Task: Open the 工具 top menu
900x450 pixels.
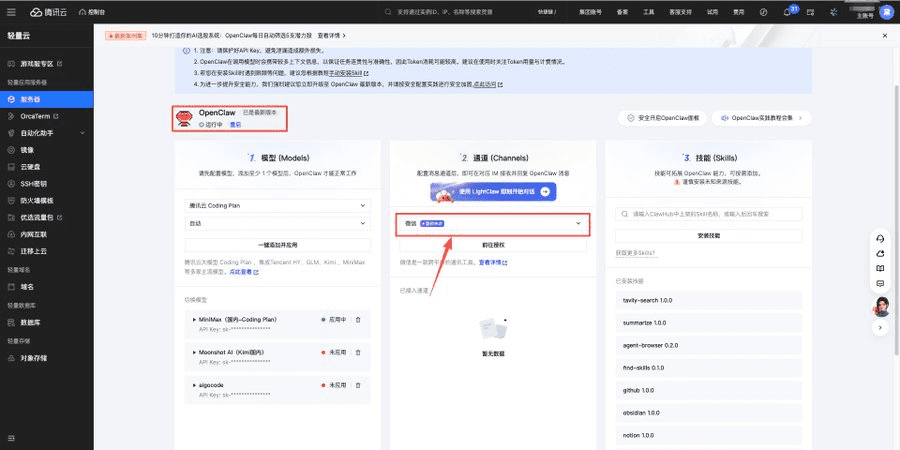Action: 648,11
